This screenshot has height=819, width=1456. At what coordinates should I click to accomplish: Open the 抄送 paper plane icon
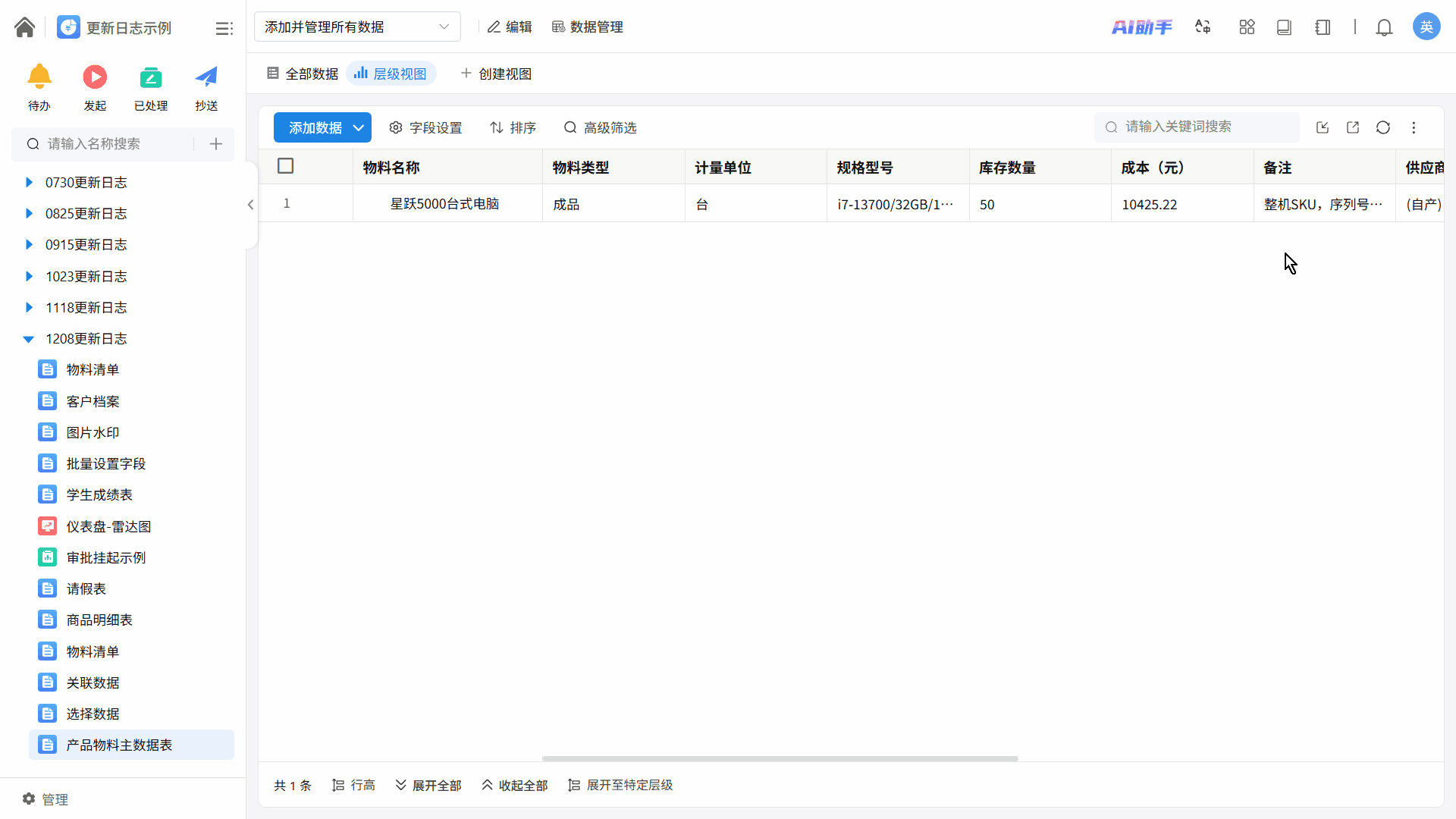[x=206, y=77]
